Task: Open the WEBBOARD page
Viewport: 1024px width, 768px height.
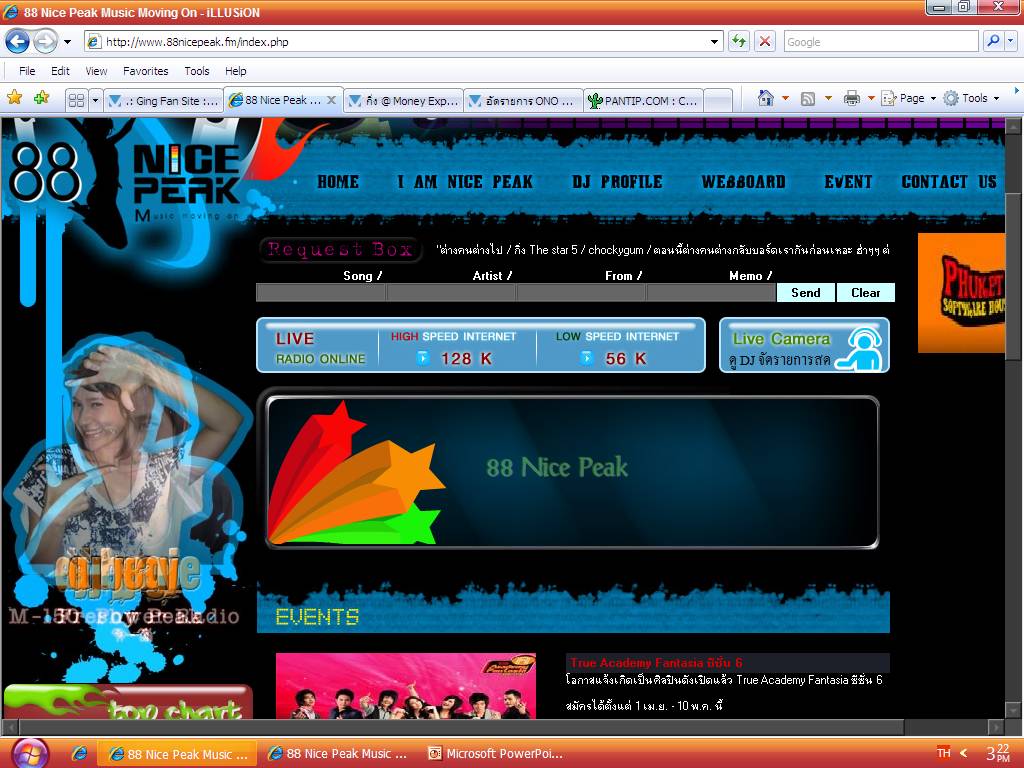Action: [743, 182]
